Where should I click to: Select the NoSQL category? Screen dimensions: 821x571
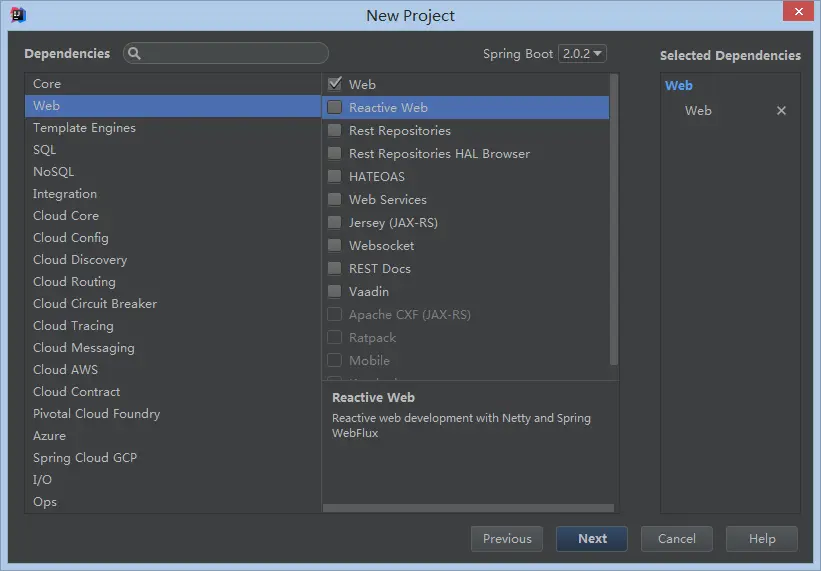tap(173, 172)
